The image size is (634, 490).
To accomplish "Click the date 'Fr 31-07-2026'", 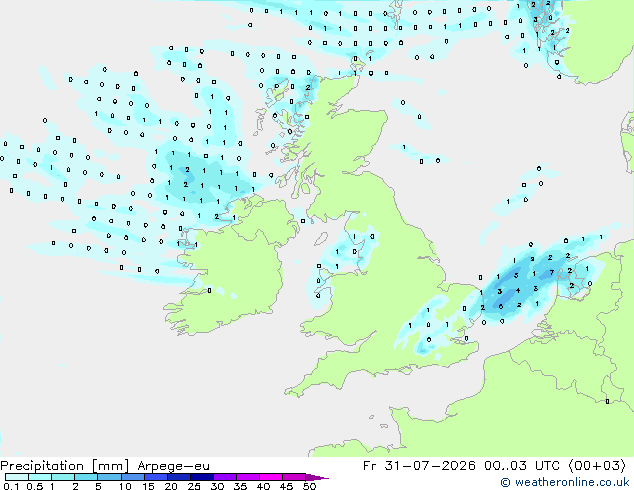I will tap(419, 466).
